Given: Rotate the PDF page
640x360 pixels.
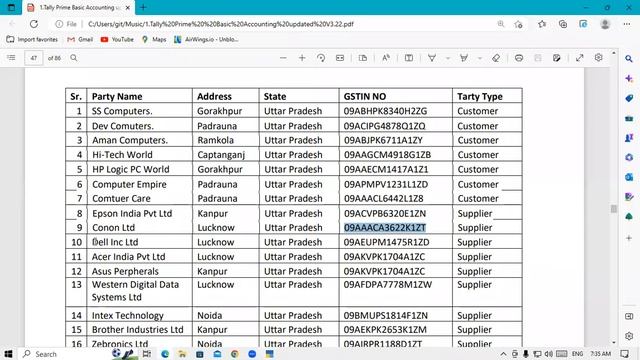Looking at the screenshot, I should (x=321, y=58).
